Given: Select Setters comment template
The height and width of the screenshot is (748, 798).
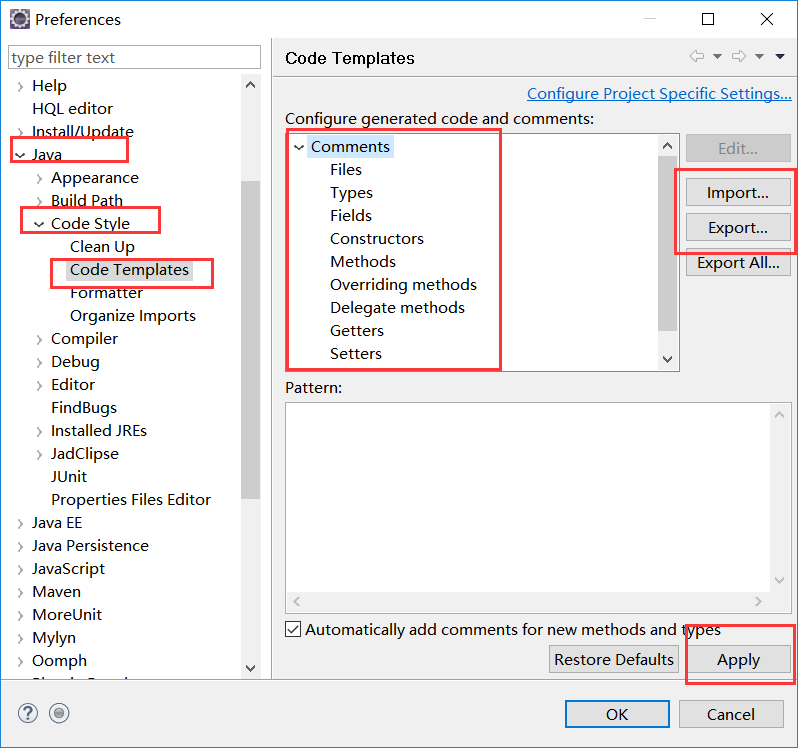Looking at the screenshot, I should click(356, 354).
